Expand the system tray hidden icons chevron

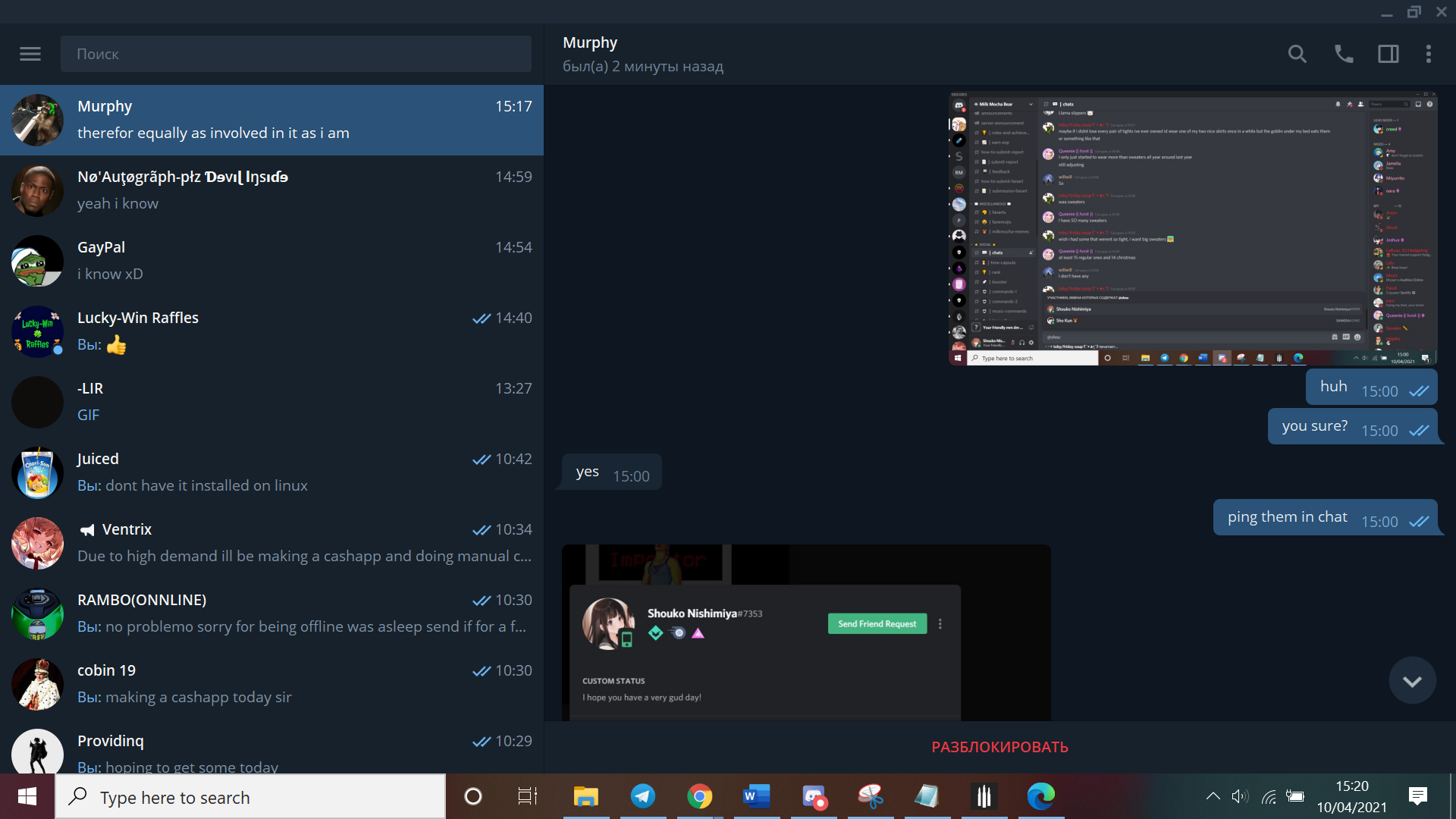pos(1213,796)
